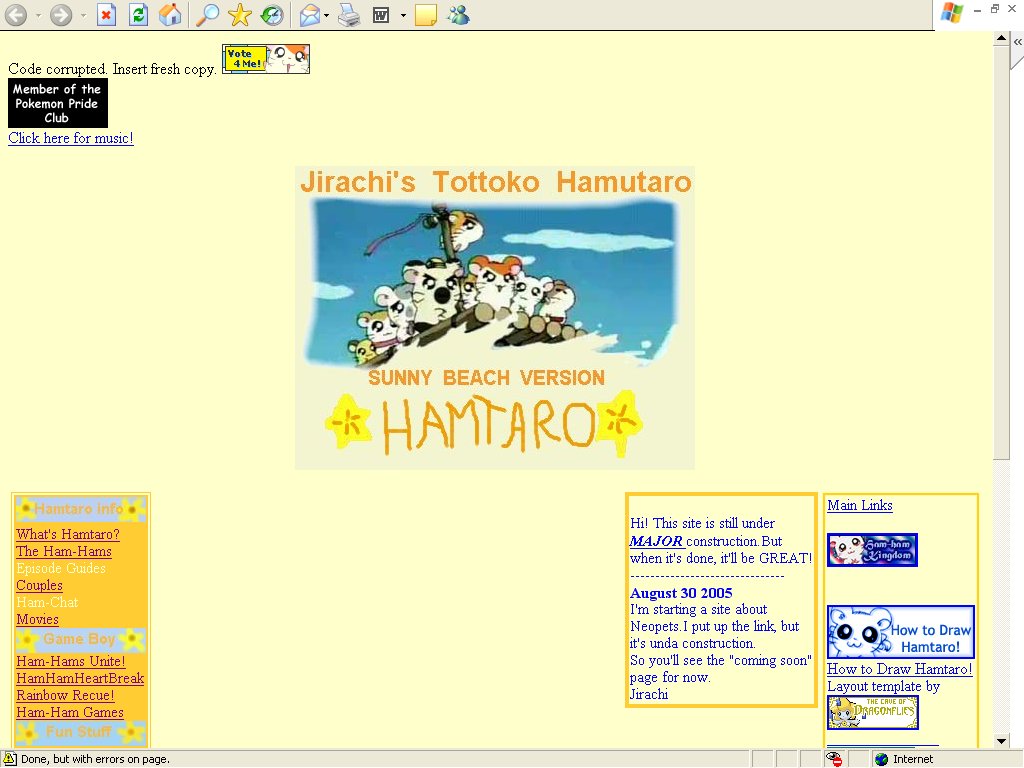Click the 'Jirachi' signature in the news box

(648, 694)
